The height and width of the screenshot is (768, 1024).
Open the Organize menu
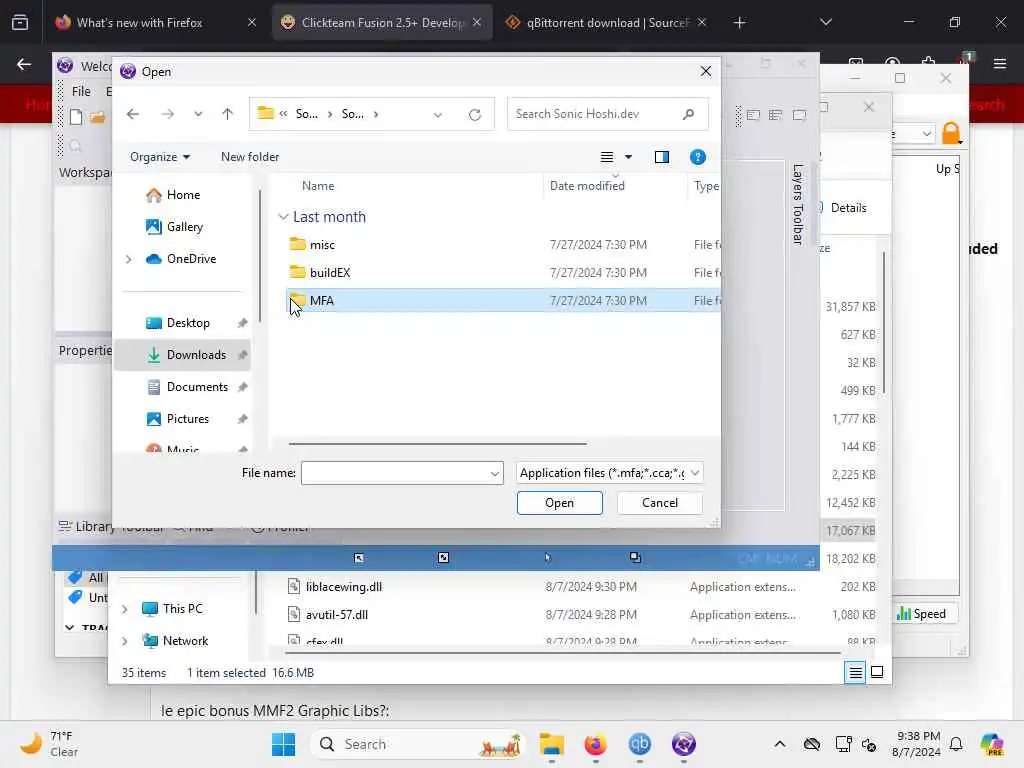[x=159, y=157]
